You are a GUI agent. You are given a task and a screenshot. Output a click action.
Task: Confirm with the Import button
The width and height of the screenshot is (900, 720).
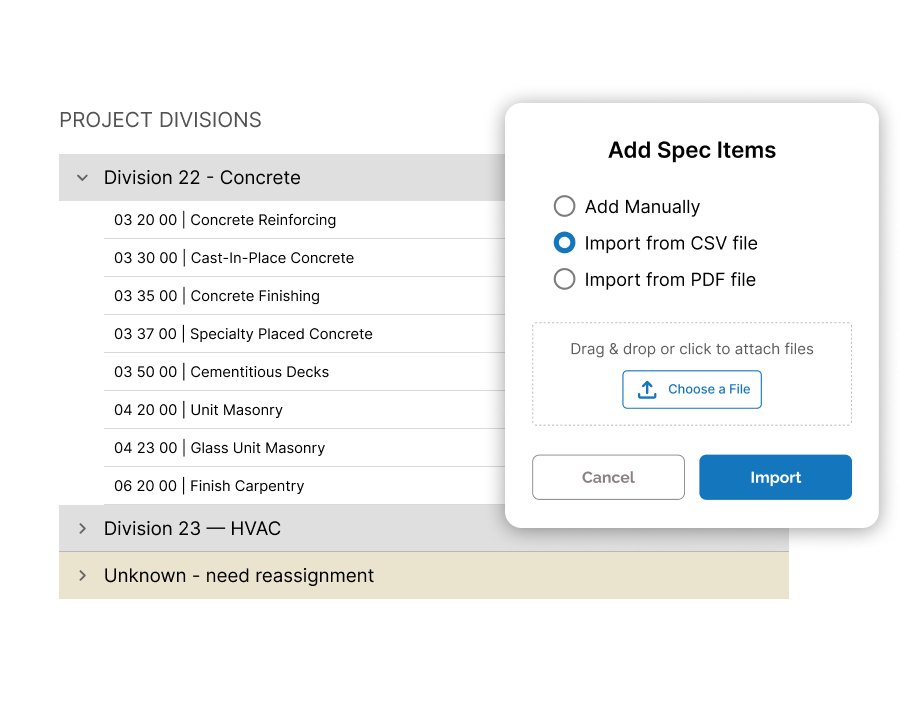point(775,477)
